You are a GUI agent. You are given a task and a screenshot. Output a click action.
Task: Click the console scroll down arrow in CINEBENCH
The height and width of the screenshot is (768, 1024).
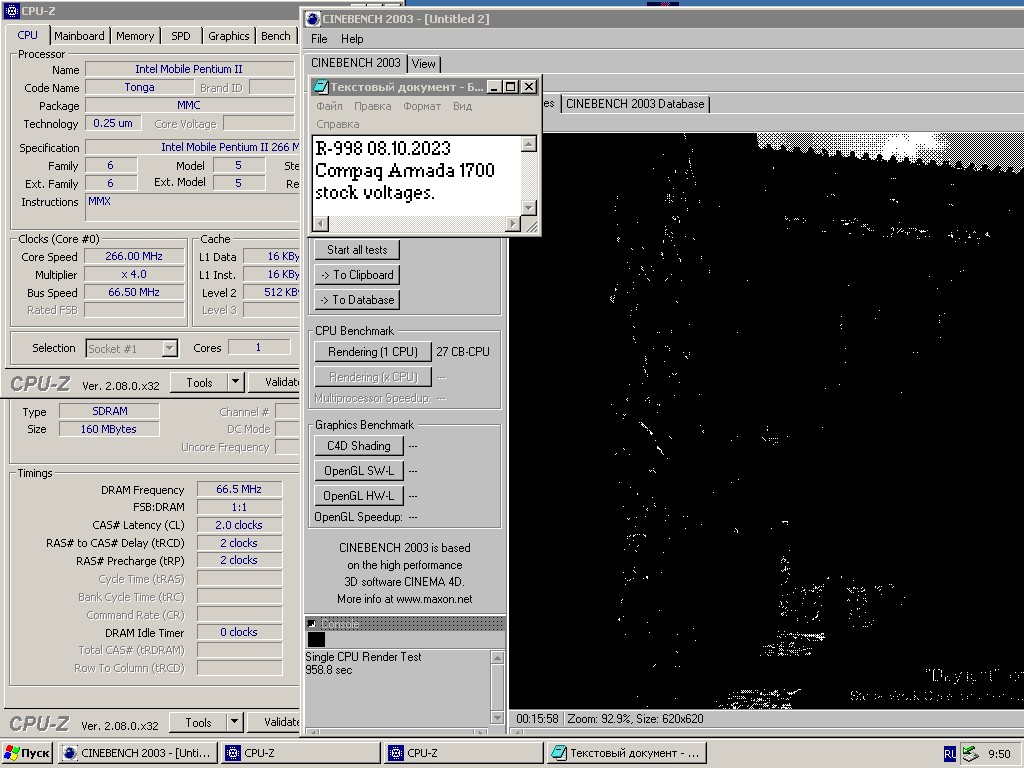[x=497, y=718]
